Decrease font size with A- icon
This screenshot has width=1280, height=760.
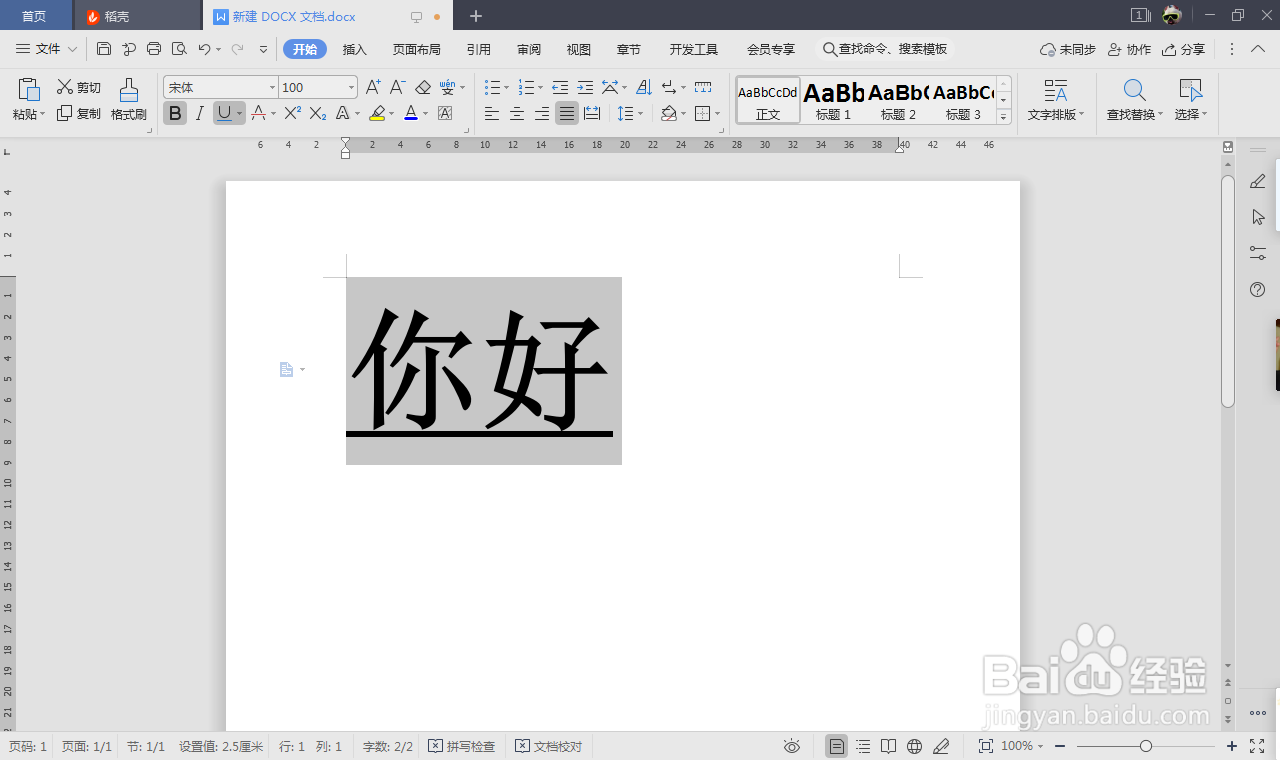pos(397,87)
